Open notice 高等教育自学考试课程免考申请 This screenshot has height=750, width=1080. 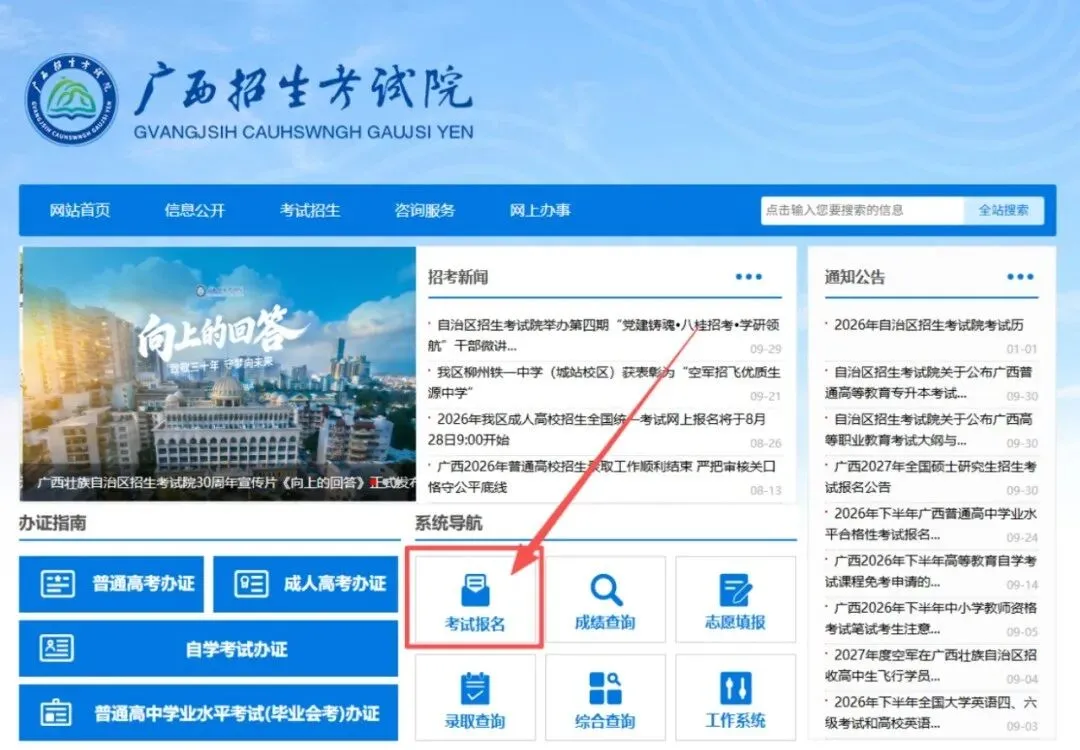point(931,571)
